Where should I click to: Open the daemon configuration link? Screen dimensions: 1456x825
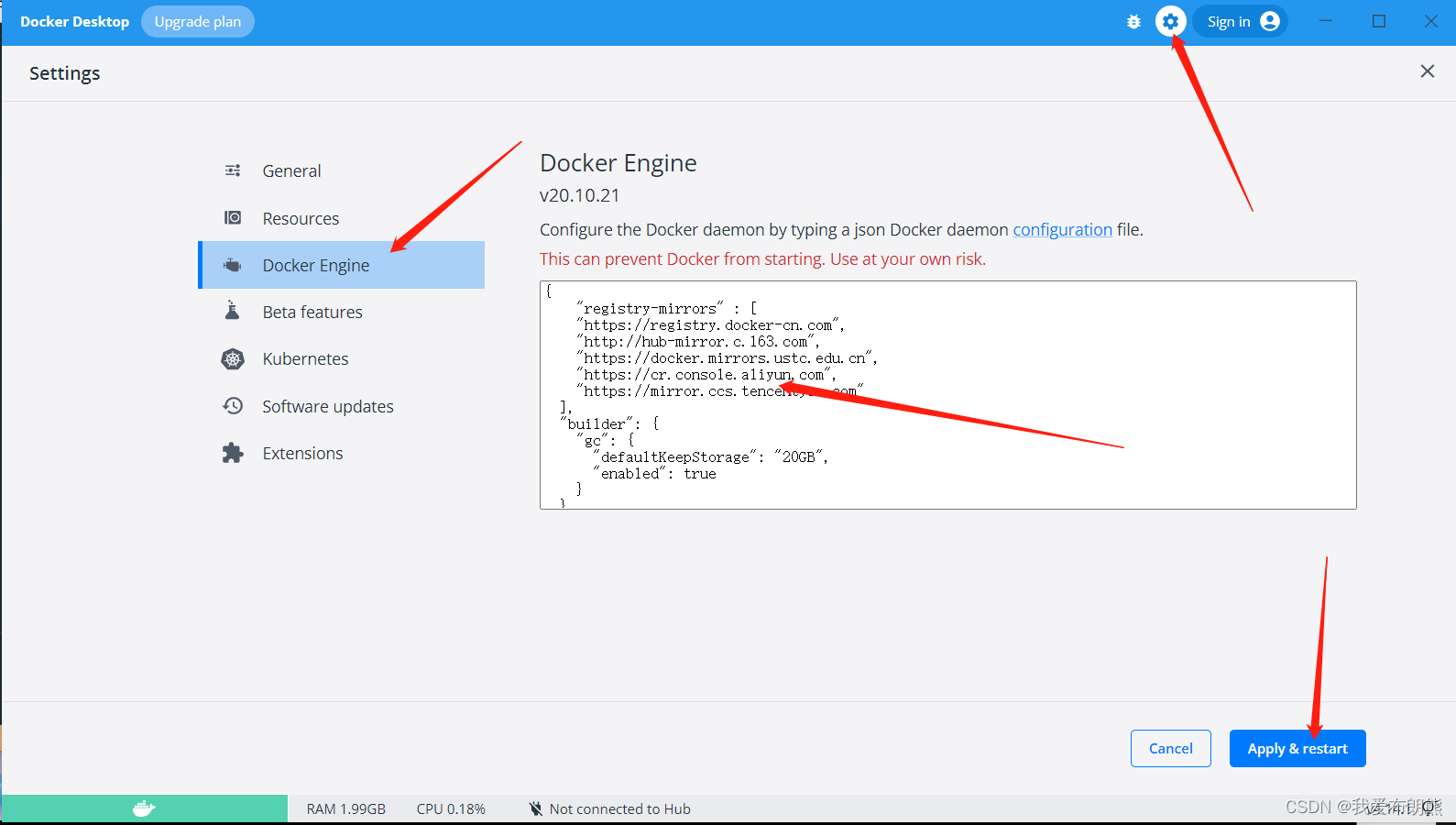[x=1062, y=229]
